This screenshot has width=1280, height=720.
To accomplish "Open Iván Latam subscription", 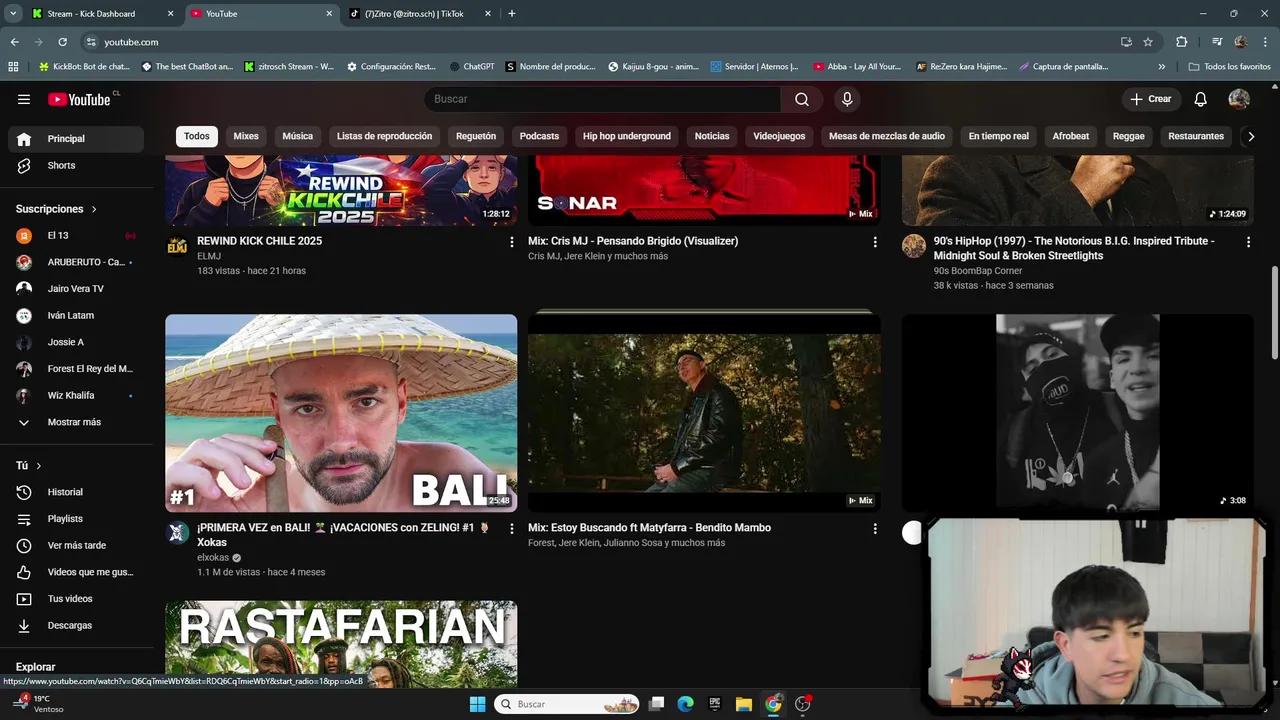I will coord(76,315).
